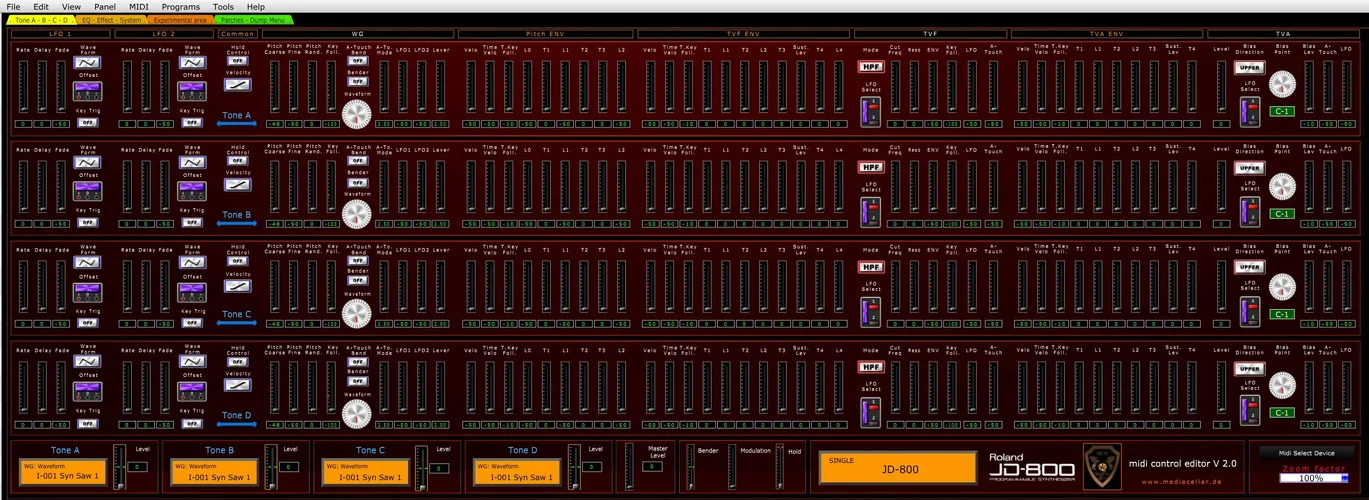Click the Bias Point knob in Tone C row
Viewport: 1369px width, 500px height.
tap(1282, 285)
